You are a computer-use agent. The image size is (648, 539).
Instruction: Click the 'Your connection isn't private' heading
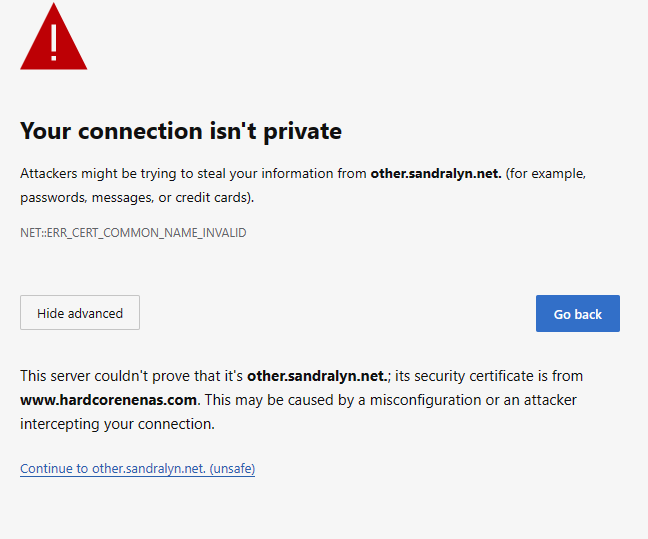click(x=181, y=131)
